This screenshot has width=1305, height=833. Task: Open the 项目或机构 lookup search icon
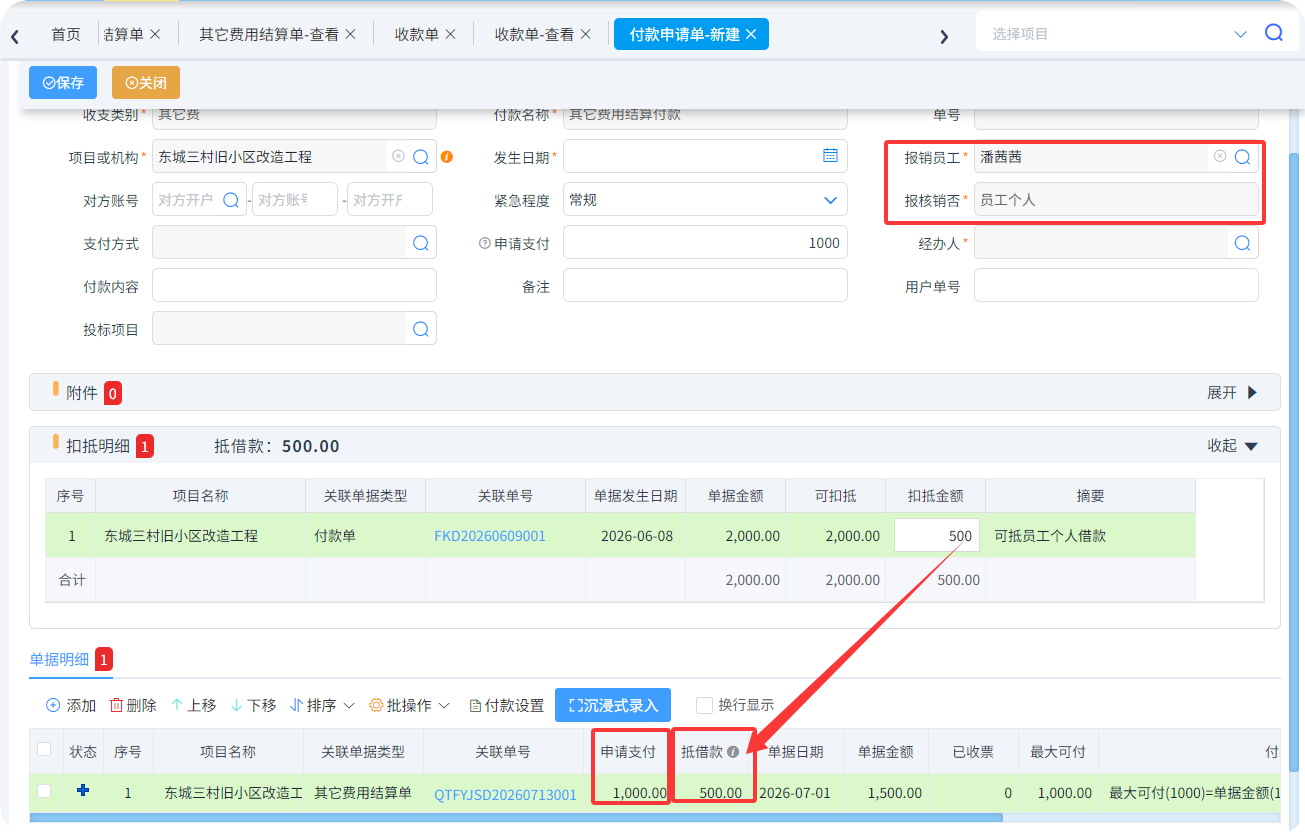[x=421, y=157]
